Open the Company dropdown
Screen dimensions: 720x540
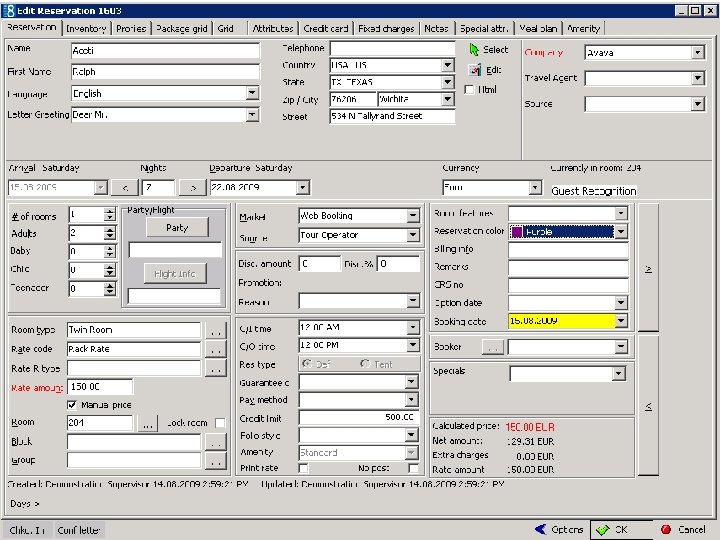tap(698, 52)
